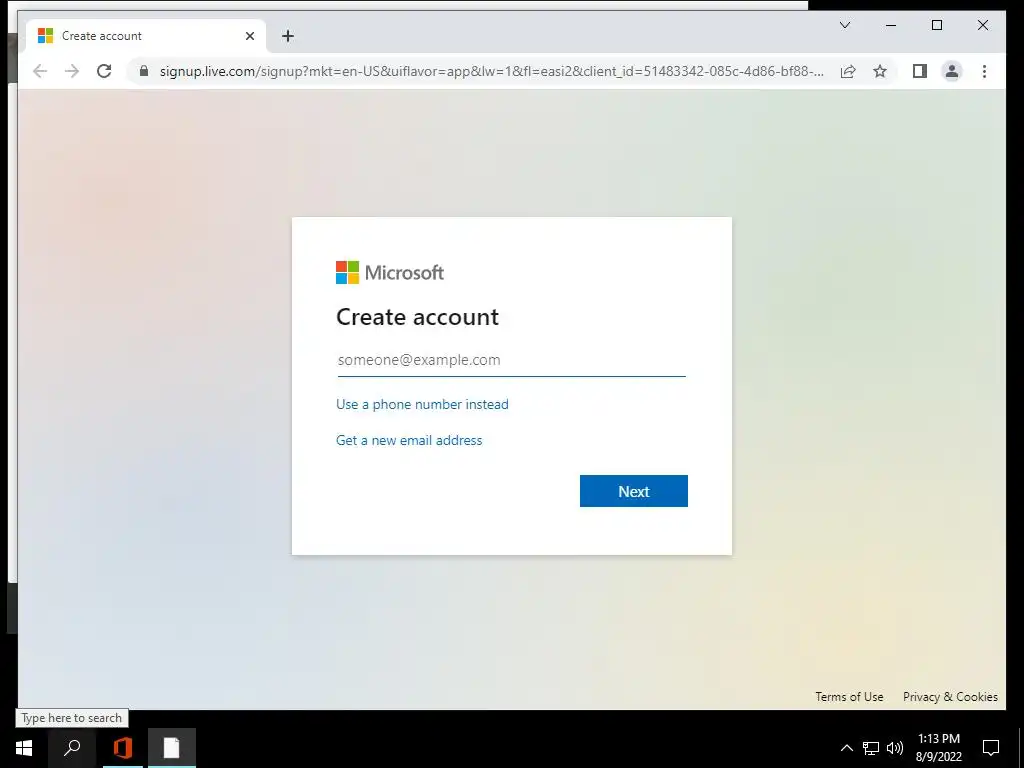This screenshot has width=1024, height=768.
Task: Open the notification center icon
Action: click(x=991, y=748)
